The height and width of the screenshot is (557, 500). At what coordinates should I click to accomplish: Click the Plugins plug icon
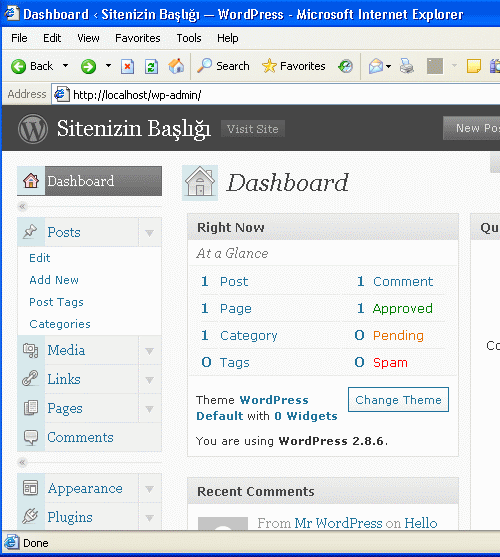(30, 516)
